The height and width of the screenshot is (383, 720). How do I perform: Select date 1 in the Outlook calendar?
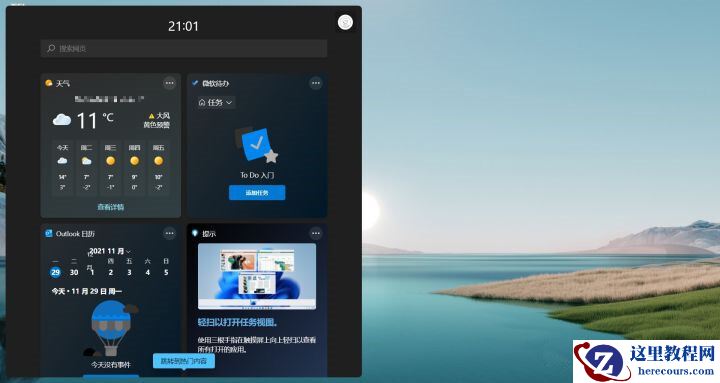point(92,272)
